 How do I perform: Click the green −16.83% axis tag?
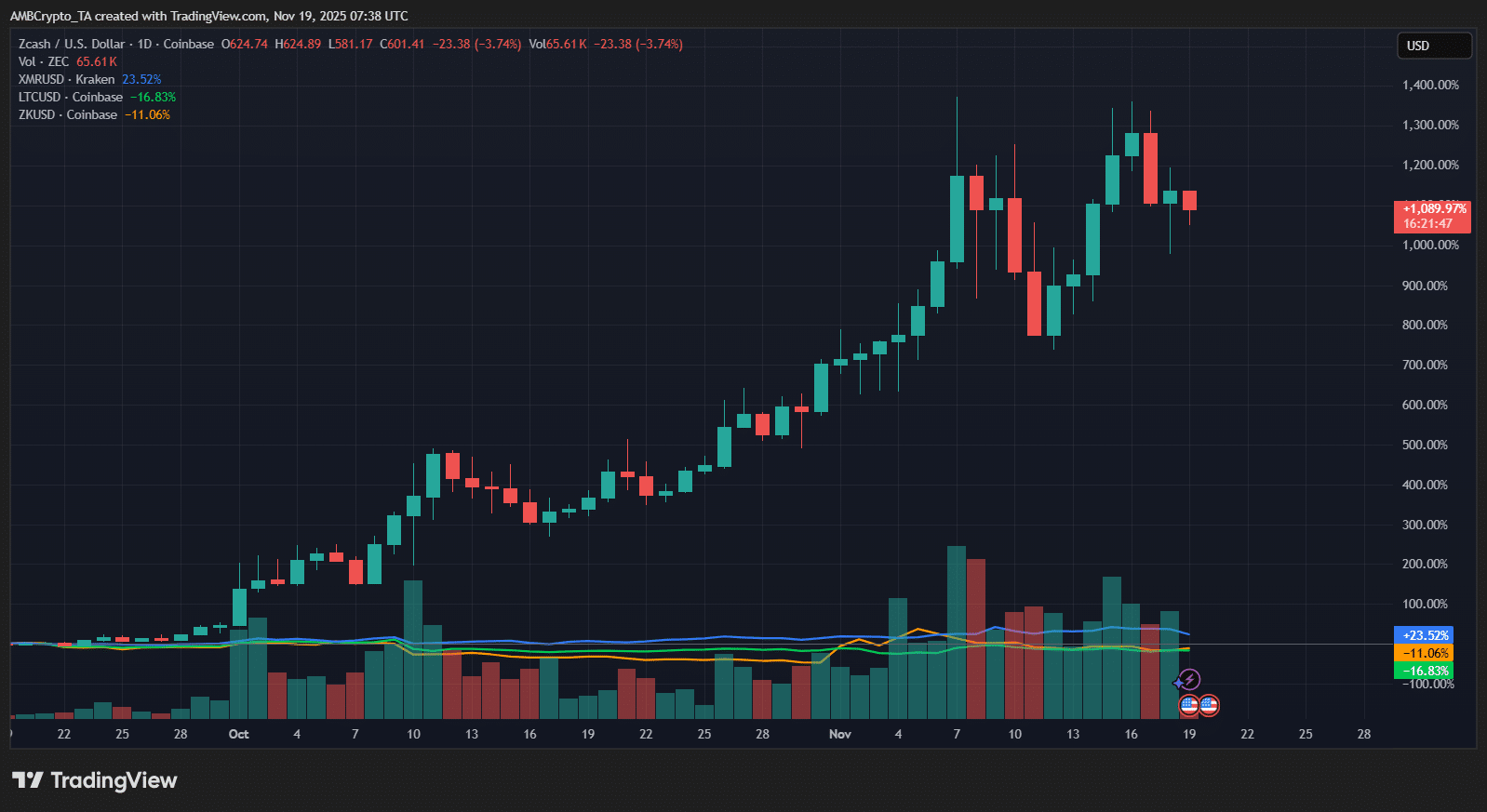1425,671
